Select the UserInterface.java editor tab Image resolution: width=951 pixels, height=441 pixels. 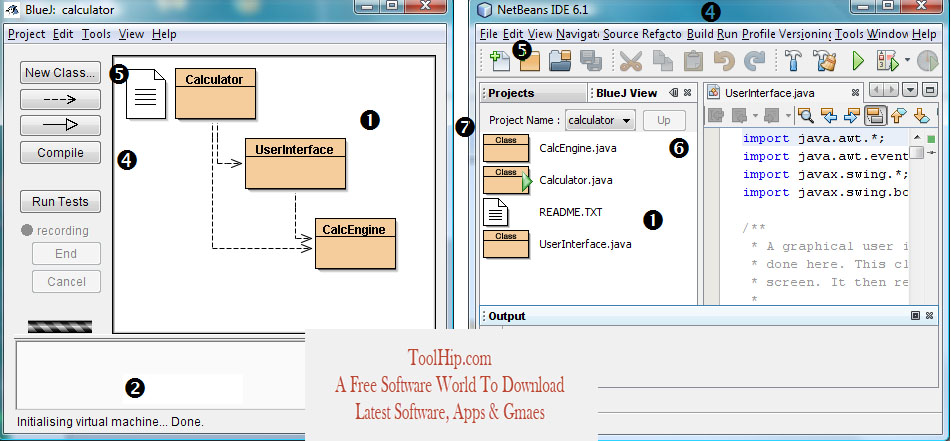click(770, 93)
